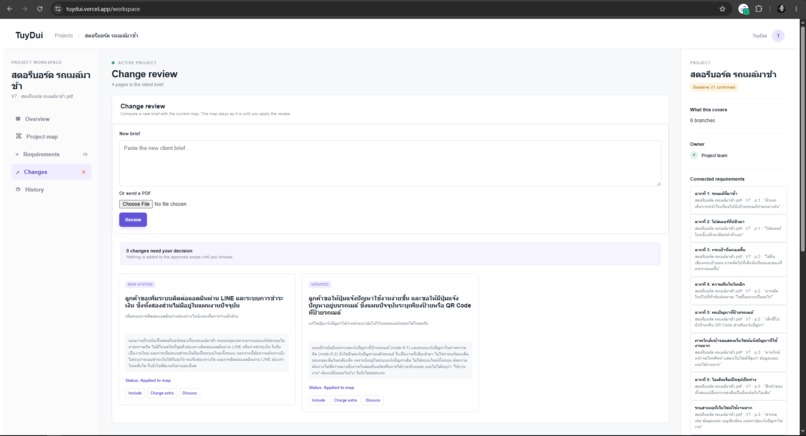Click the 'Project team' owner label

point(714,155)
